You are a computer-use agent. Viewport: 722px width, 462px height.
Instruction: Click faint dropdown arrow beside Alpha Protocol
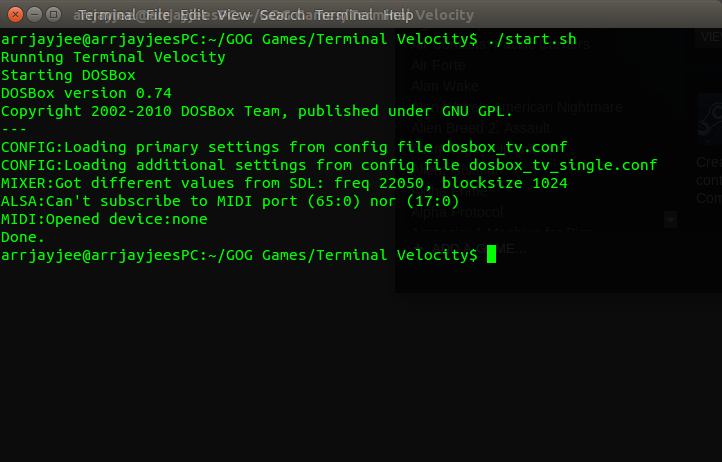click(670, 220)
